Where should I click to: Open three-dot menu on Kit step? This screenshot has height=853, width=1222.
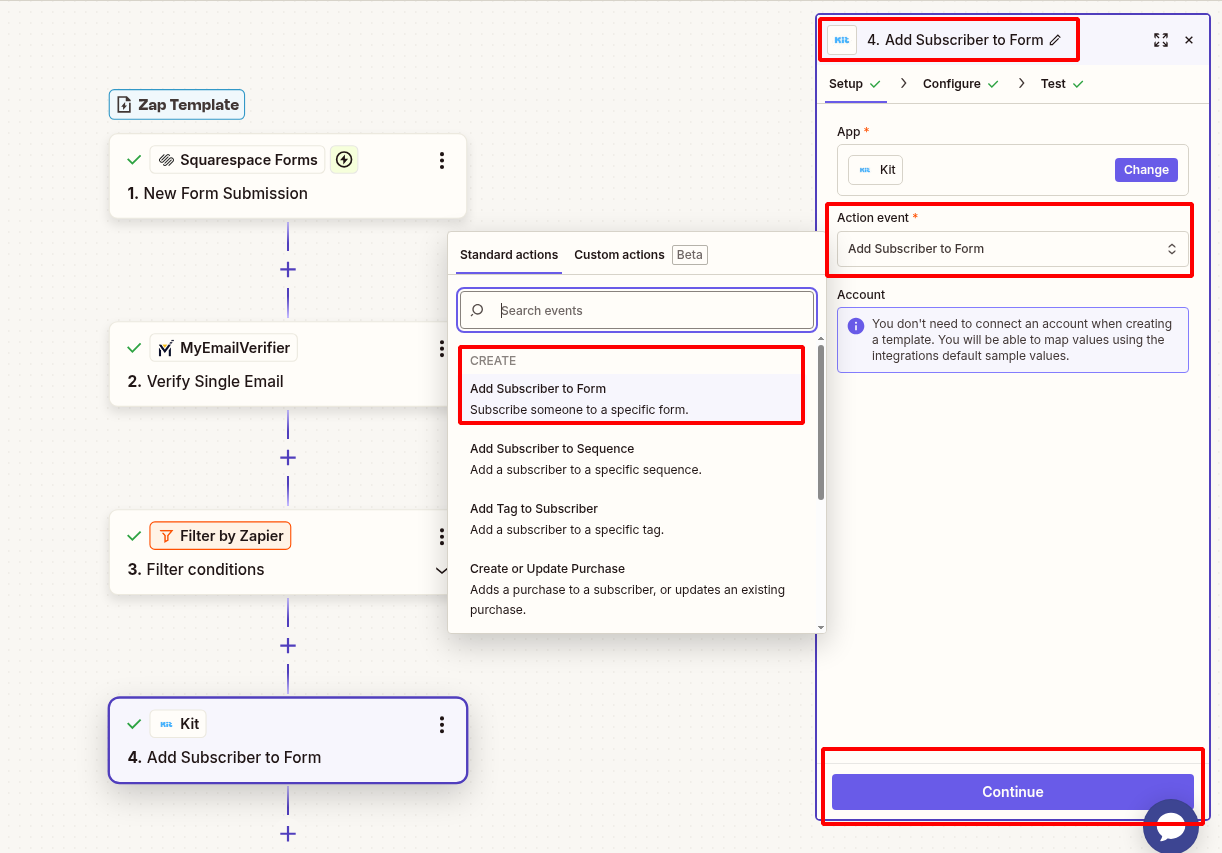pyautogui.click(x=441, y=725)
